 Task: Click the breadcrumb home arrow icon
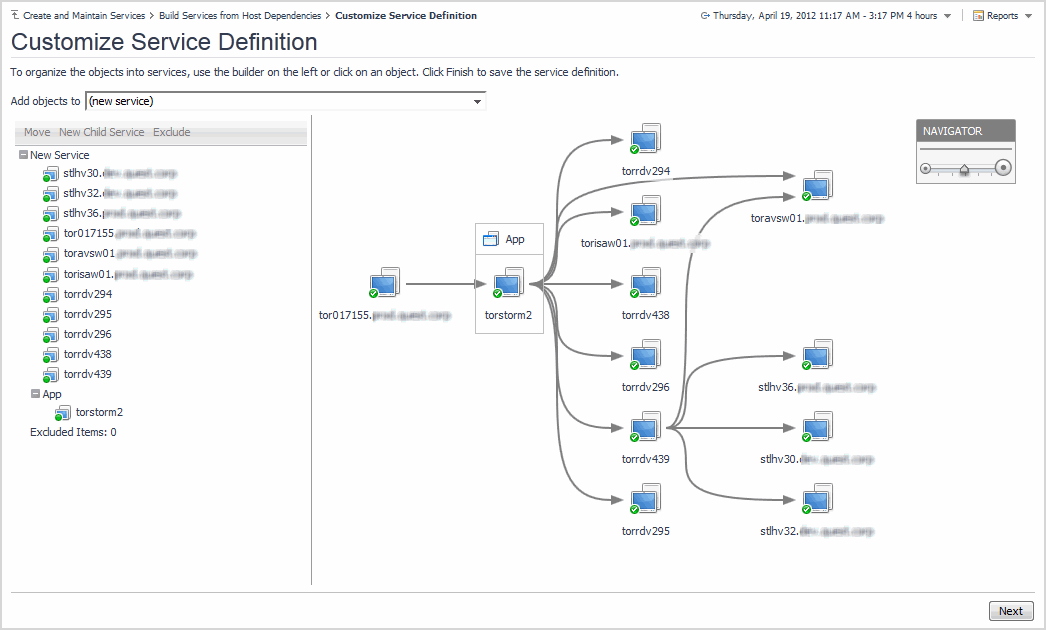(15, 15)
